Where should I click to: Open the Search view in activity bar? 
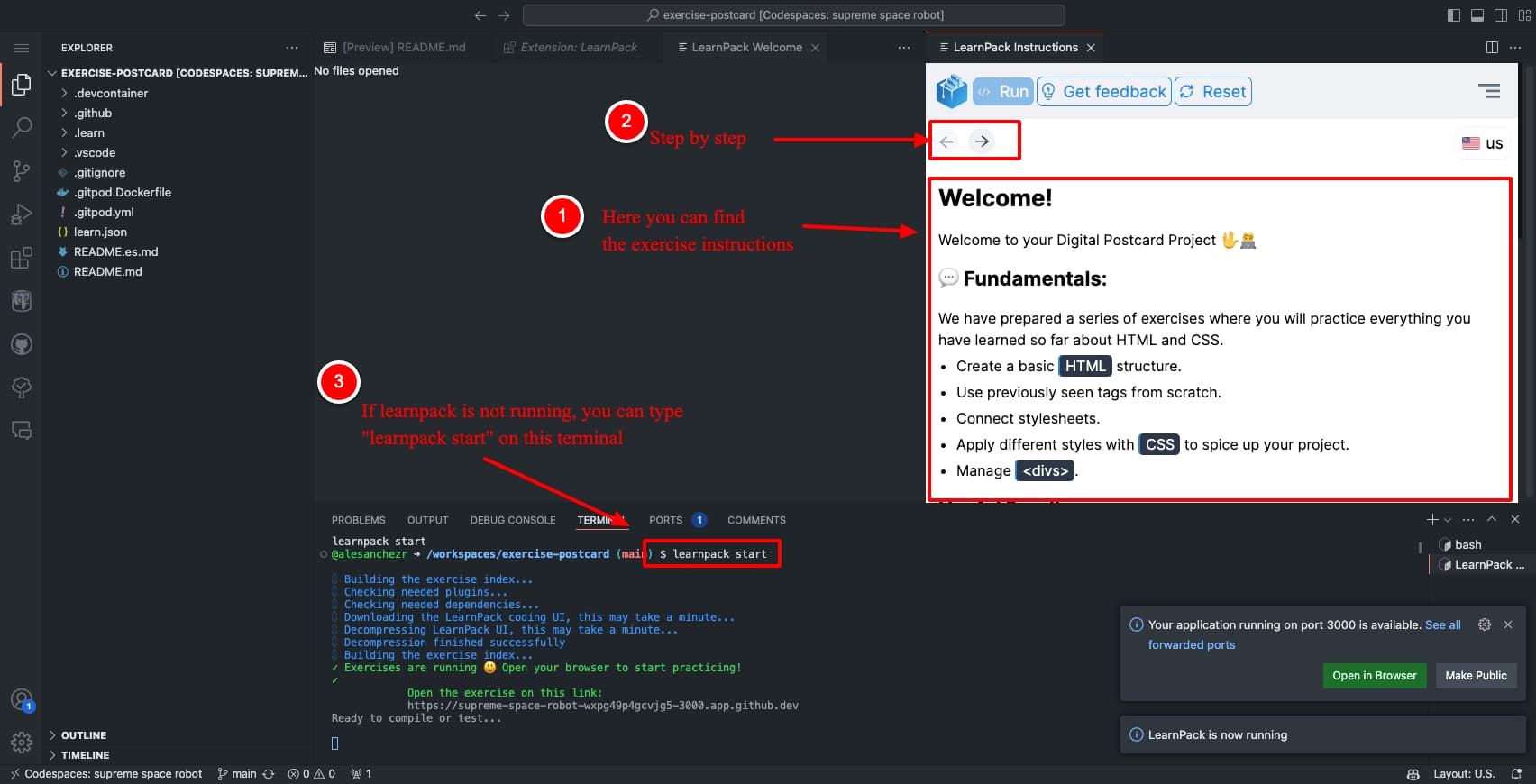tap(21, 128)
